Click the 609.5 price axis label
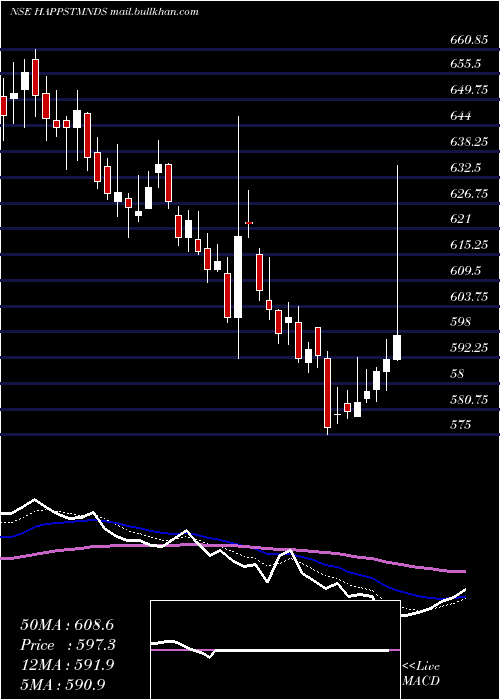This screenshot has height=700, width=500. 465,271
